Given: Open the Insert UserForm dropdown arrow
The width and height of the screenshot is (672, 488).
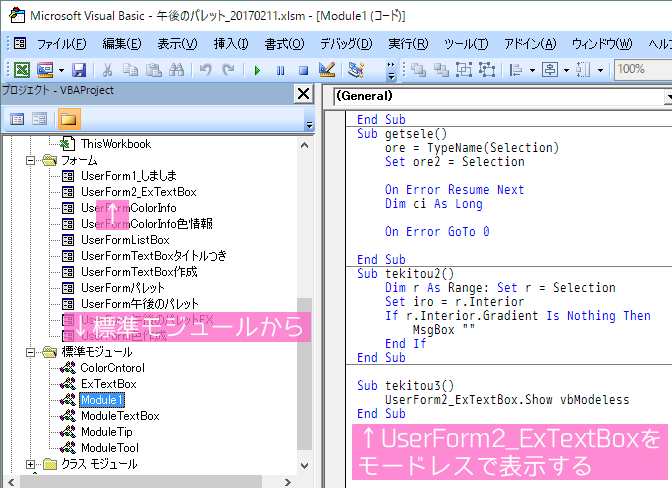Looking at the screenshot, I should [x=61, y=70].
